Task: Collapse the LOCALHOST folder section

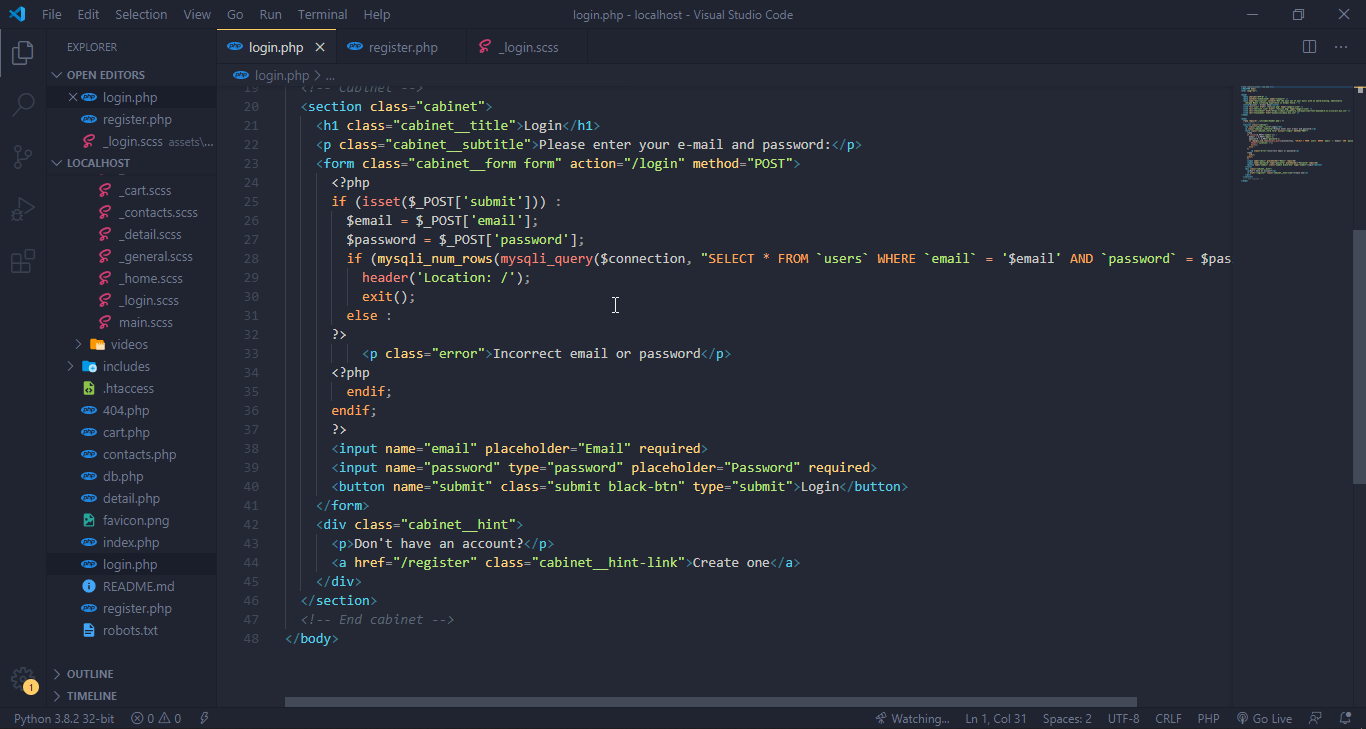Action: 131,163
